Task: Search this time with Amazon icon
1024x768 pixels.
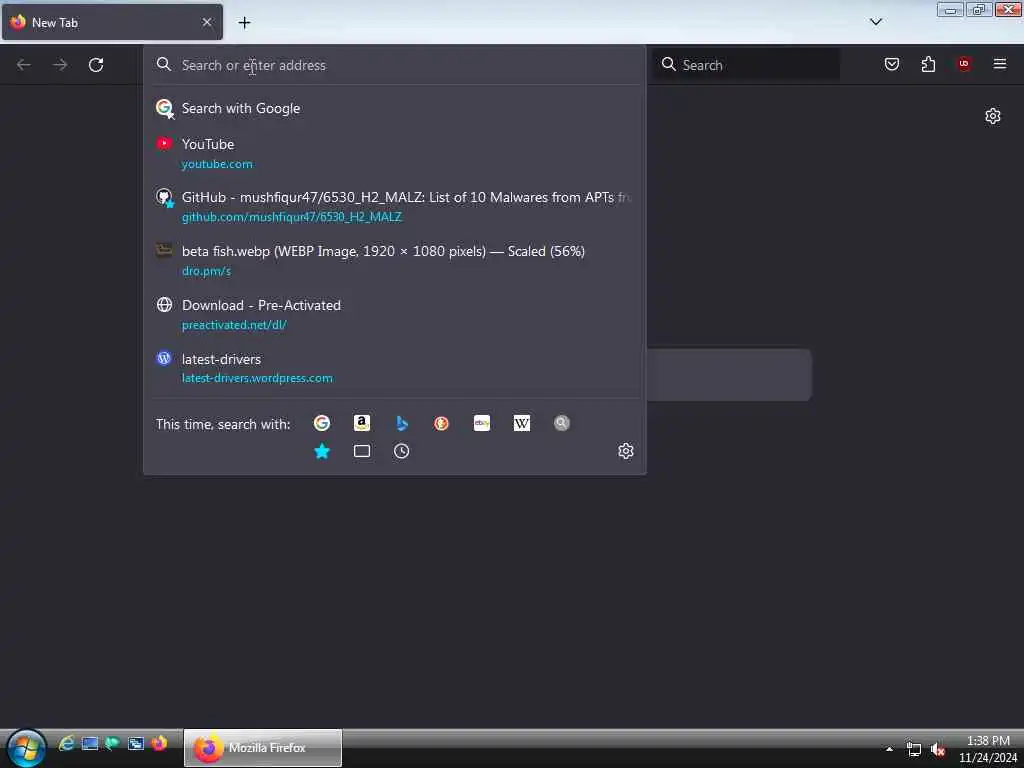Action: 362,423
